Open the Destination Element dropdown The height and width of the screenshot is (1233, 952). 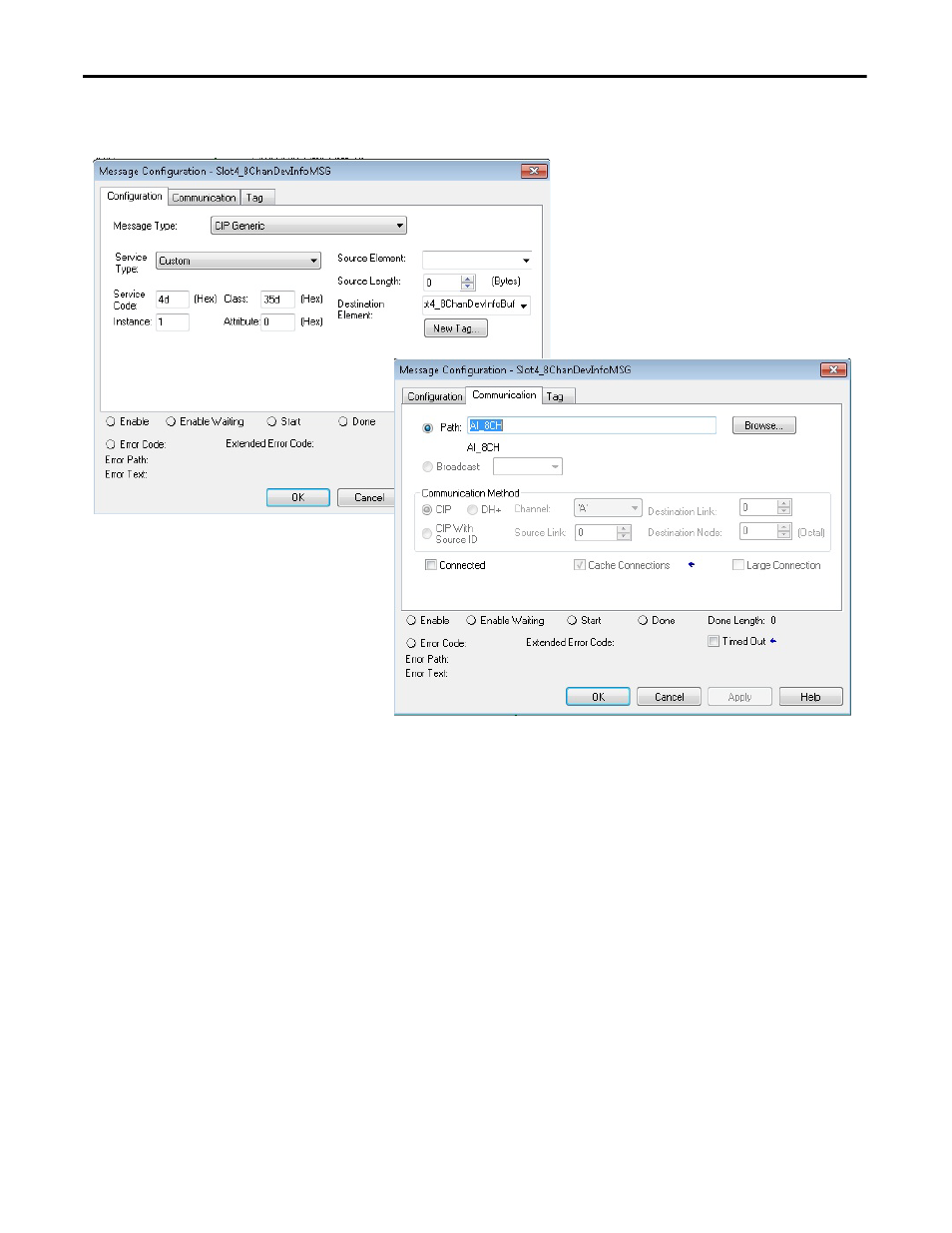coord(523,306)
